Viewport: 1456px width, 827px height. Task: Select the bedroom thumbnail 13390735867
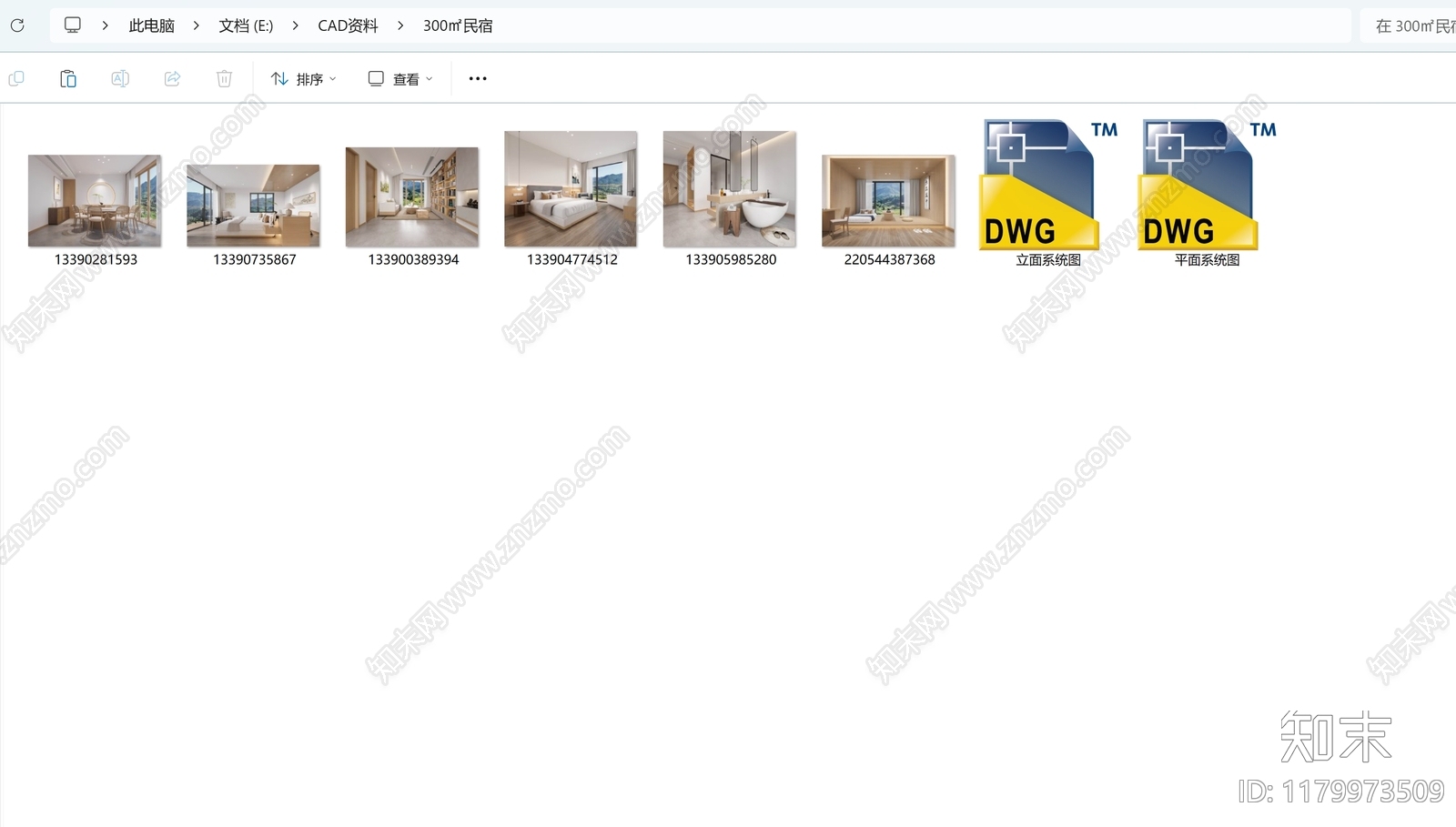click(x=253, y=206)
